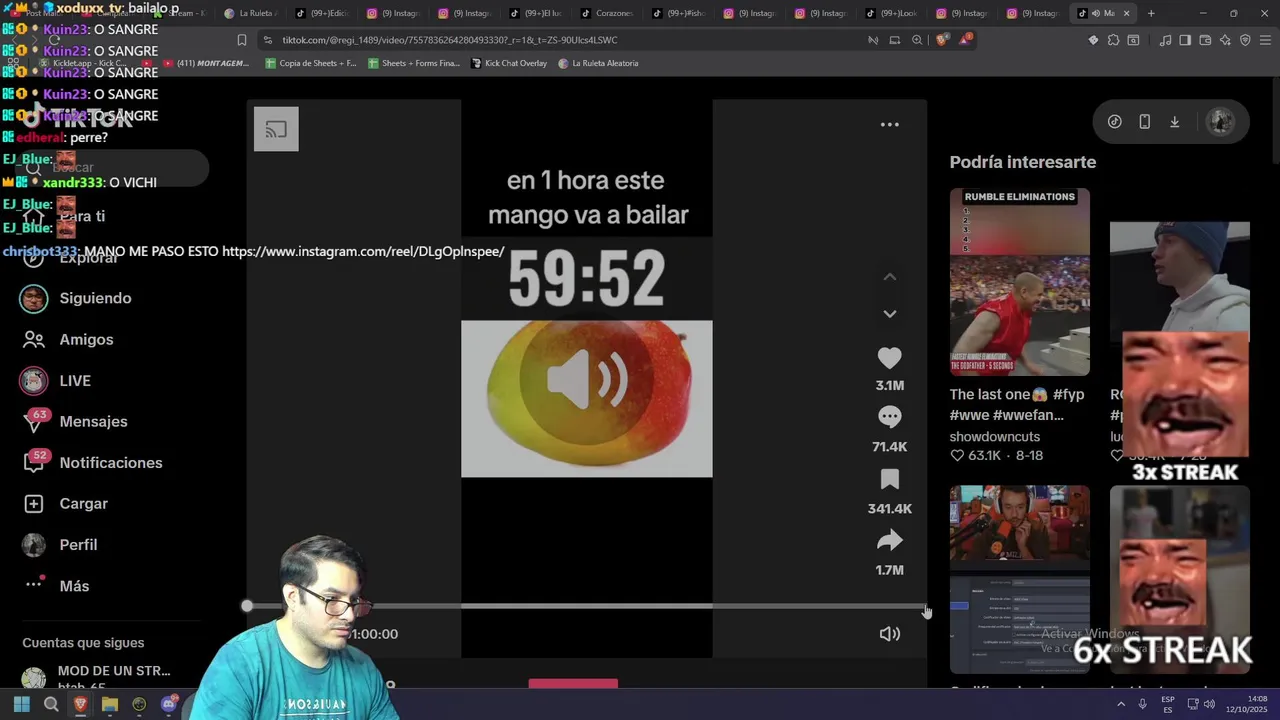Click the phone app icon at top right

tap(1144, 122)
